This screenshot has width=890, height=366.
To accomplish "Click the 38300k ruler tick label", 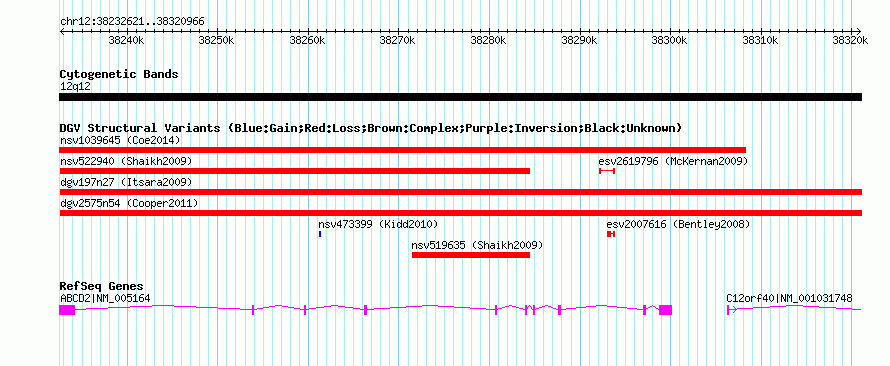I will (670, 41).
